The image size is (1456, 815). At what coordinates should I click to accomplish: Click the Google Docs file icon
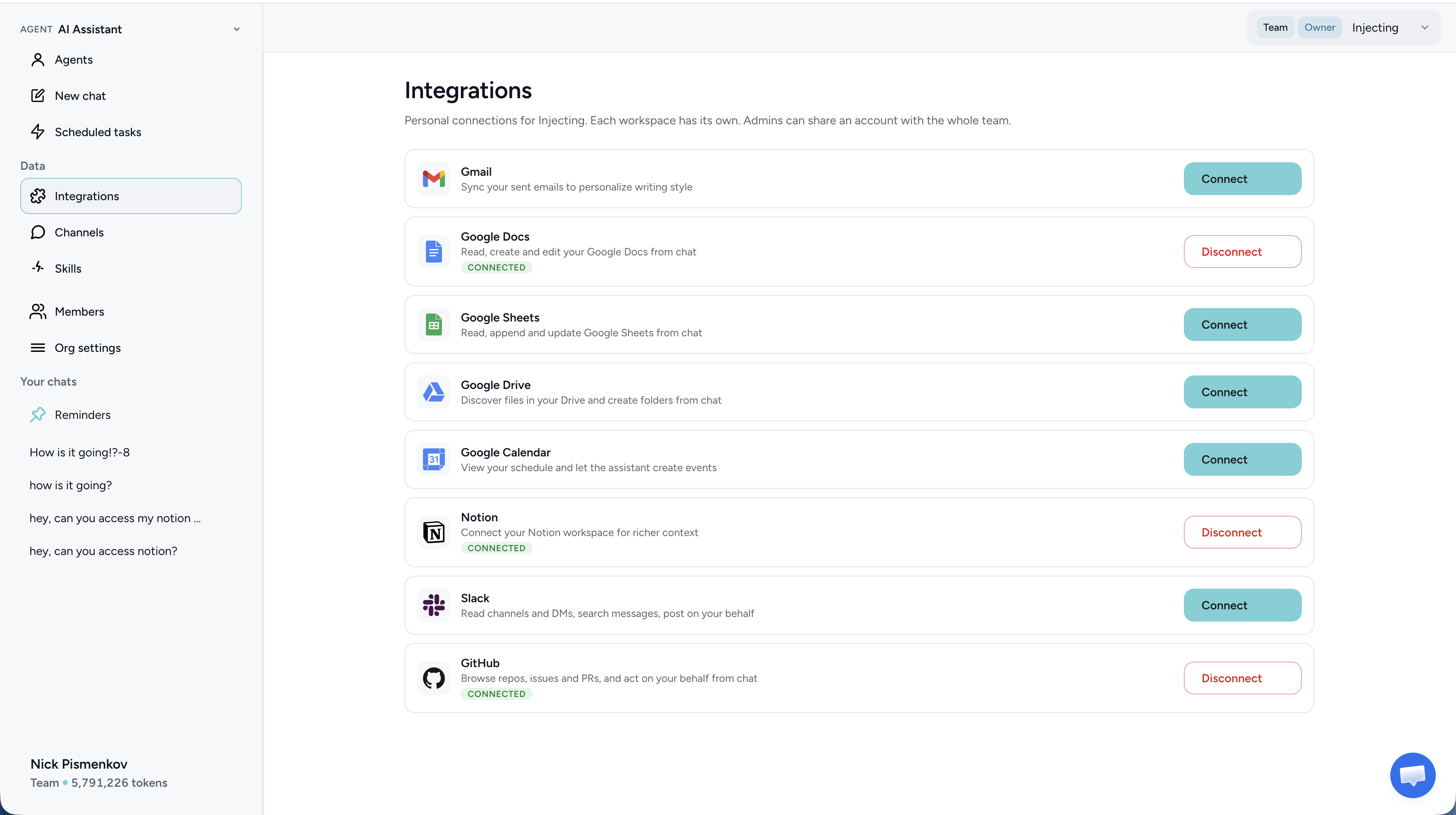click(x=434, y=252)
